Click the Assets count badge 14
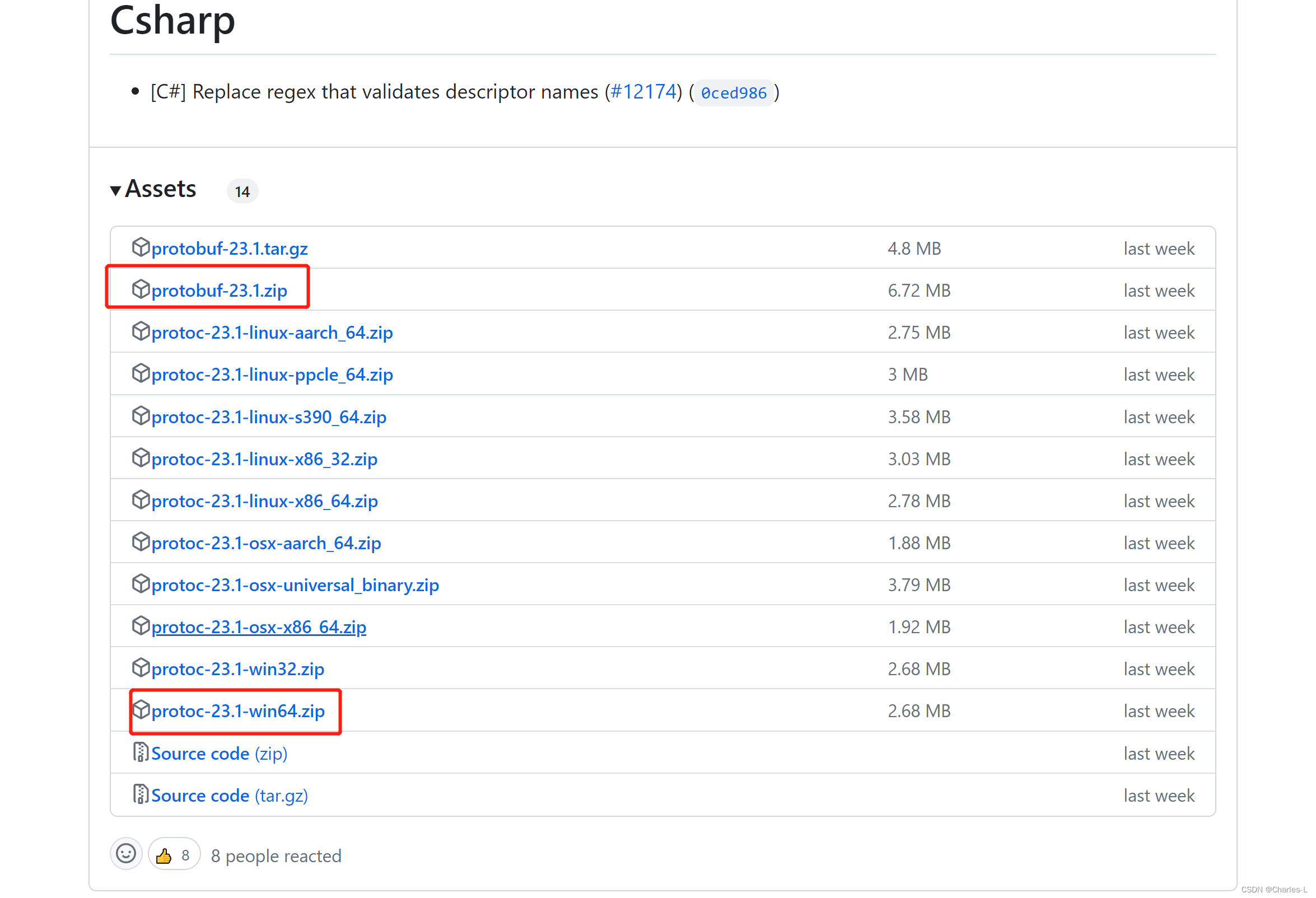The width and height of the screenshot is (1316, 898). click(x=242, y=191)
